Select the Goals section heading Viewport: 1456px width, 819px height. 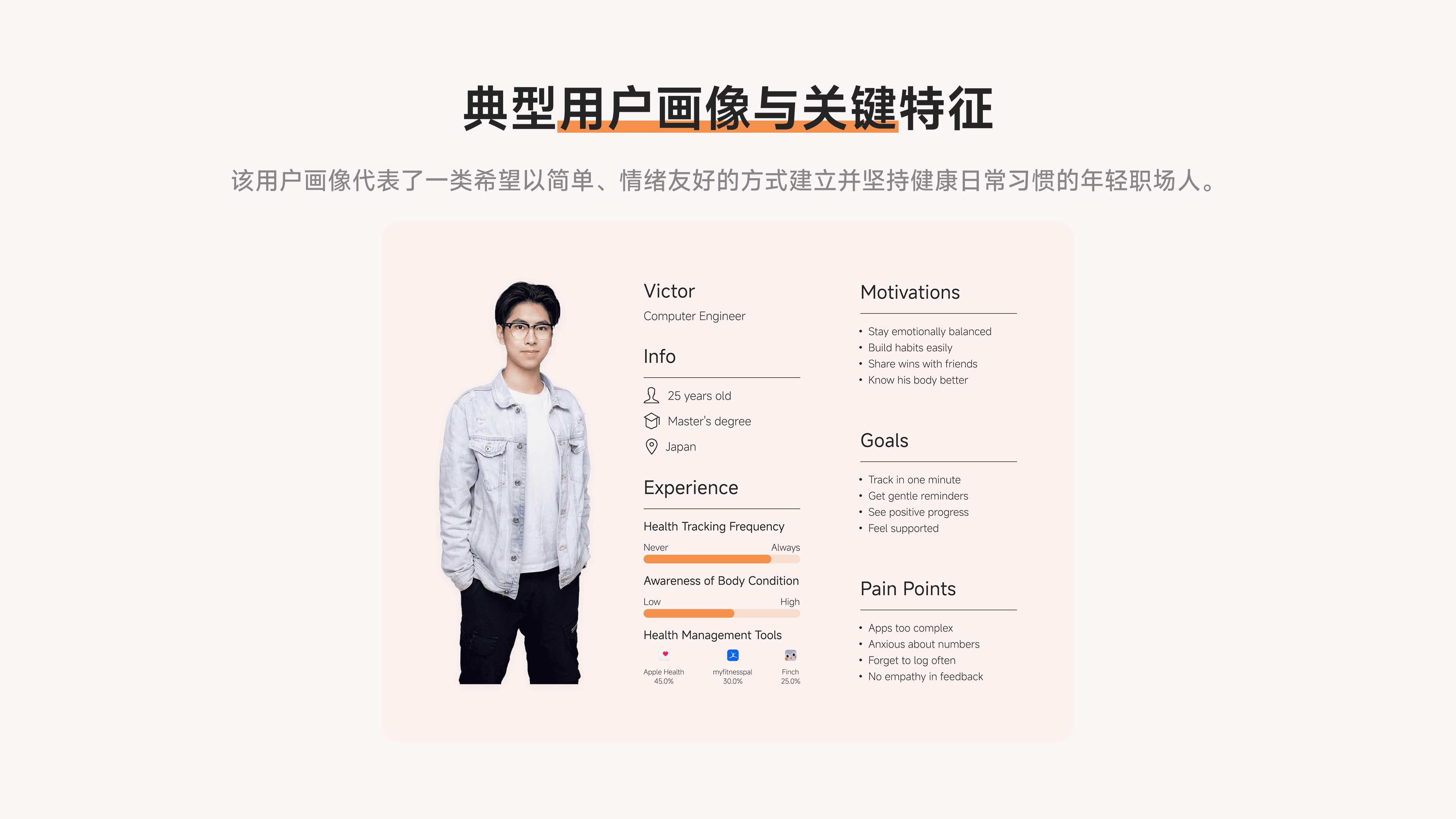coord(884,440)
